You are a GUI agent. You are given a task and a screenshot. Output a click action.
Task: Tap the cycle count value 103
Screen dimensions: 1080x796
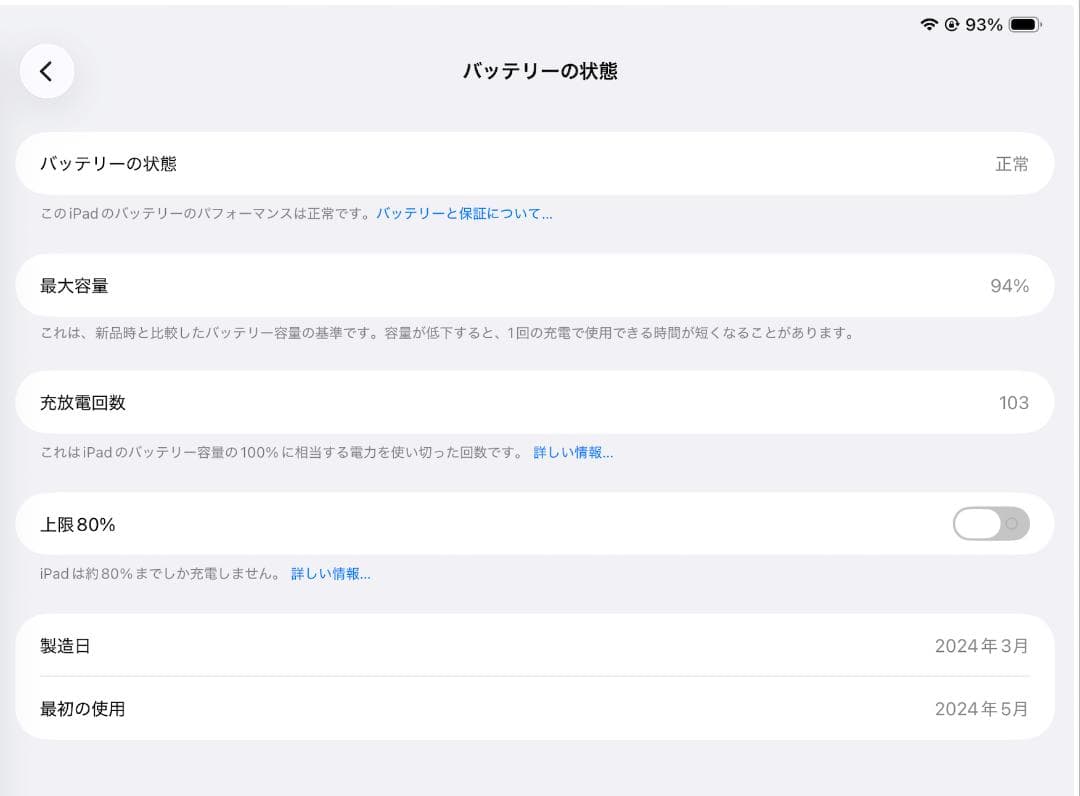(x=1013, y=401)
